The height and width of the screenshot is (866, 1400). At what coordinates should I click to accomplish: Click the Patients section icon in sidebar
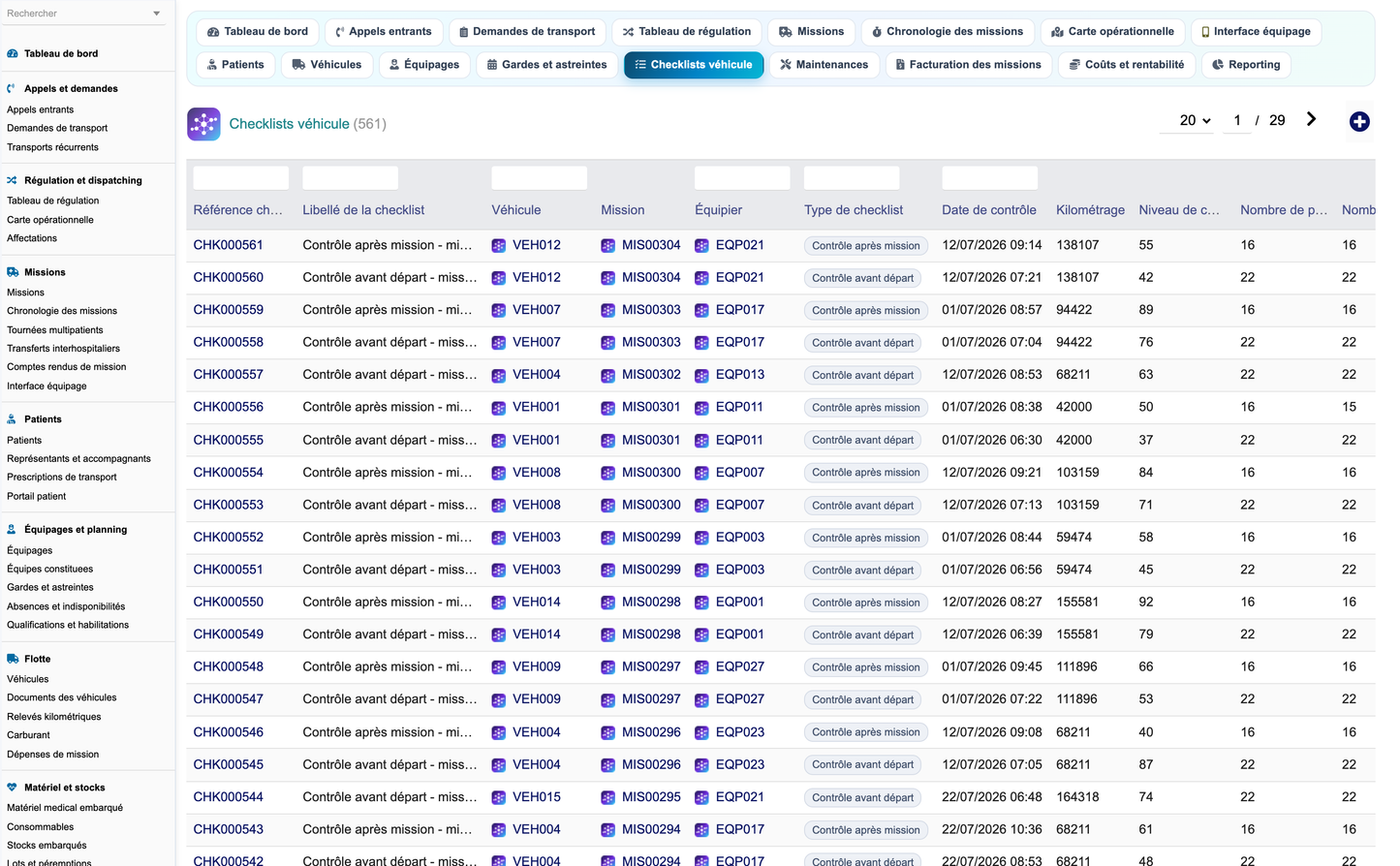[x=13, y=419]
